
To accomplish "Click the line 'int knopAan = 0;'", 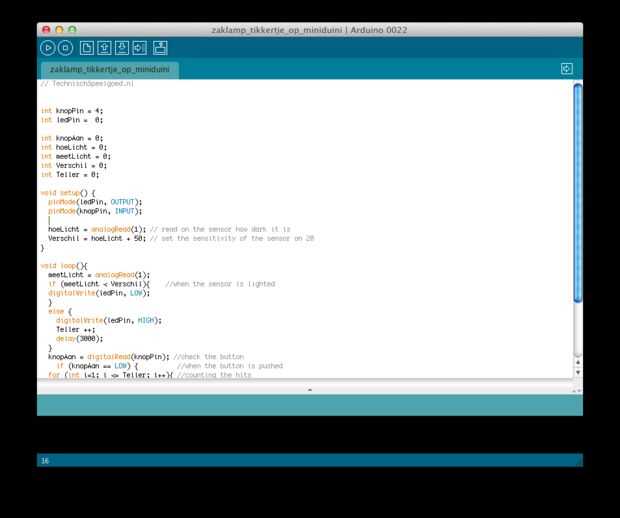I will coord(72,138).
